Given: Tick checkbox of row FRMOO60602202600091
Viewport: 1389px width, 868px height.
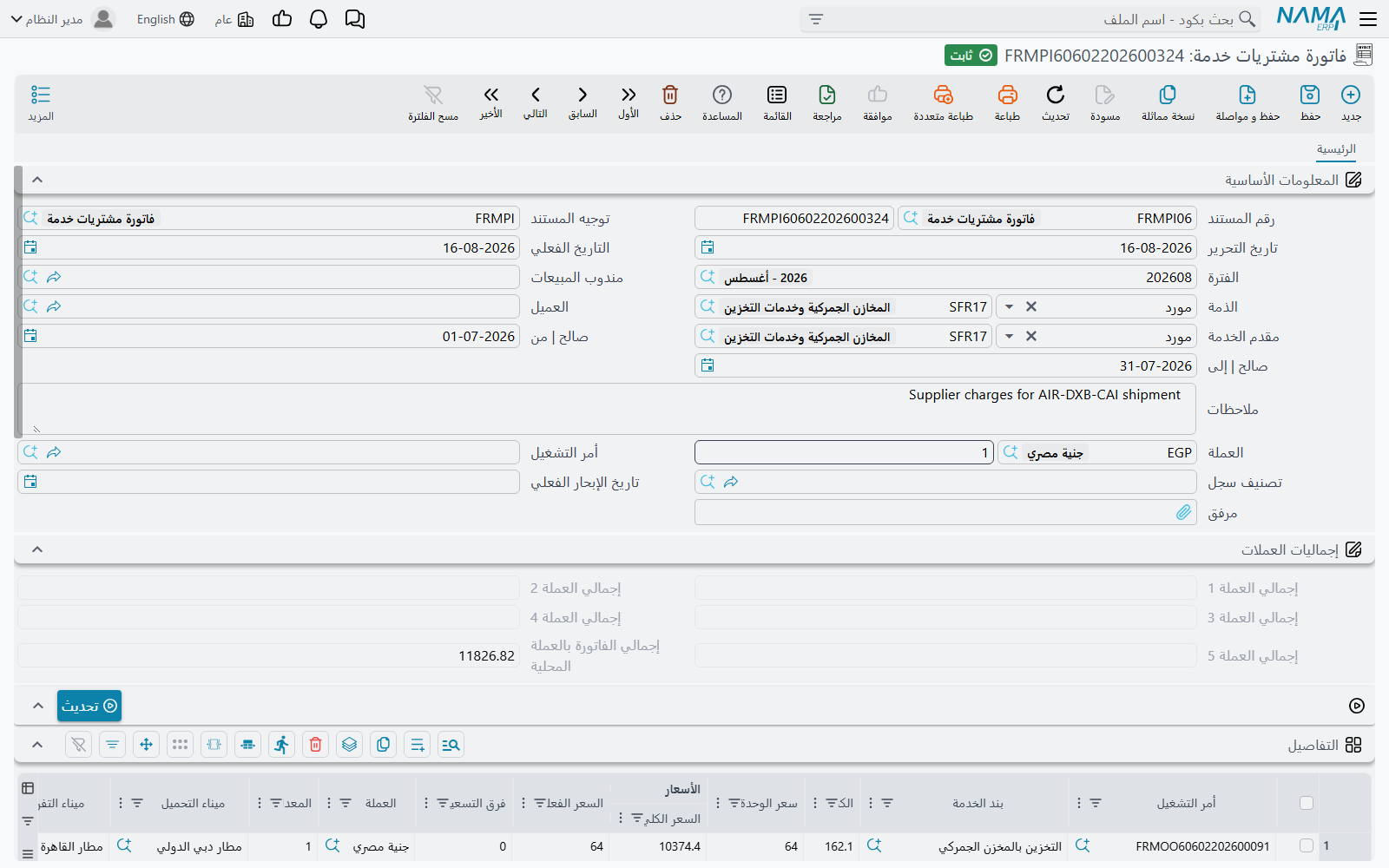Looking at the screenshot, I should 1307,845.
